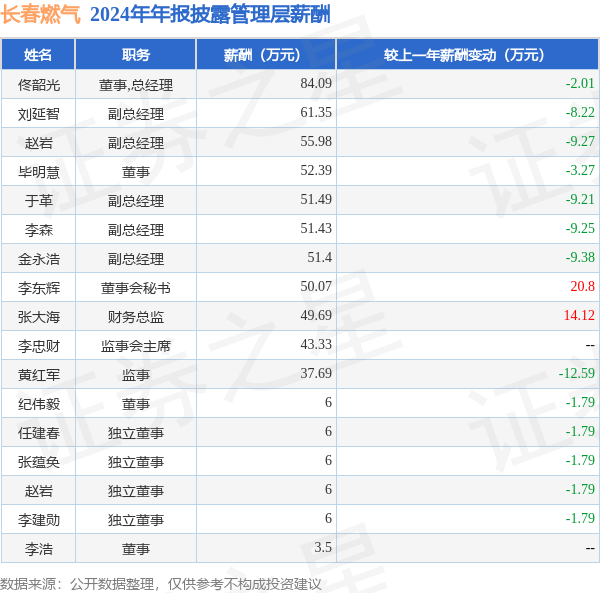Screen dimensions: 600x593
Task: Select 赵岩 in the 独立董事 row
Action: coord(39,492)
